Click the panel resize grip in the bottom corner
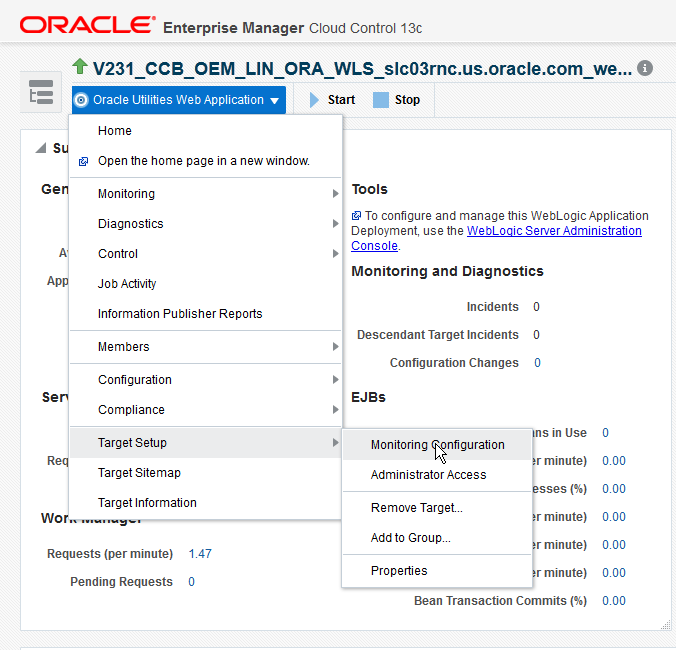Screen dimensions: 676x650 [666, 625]
